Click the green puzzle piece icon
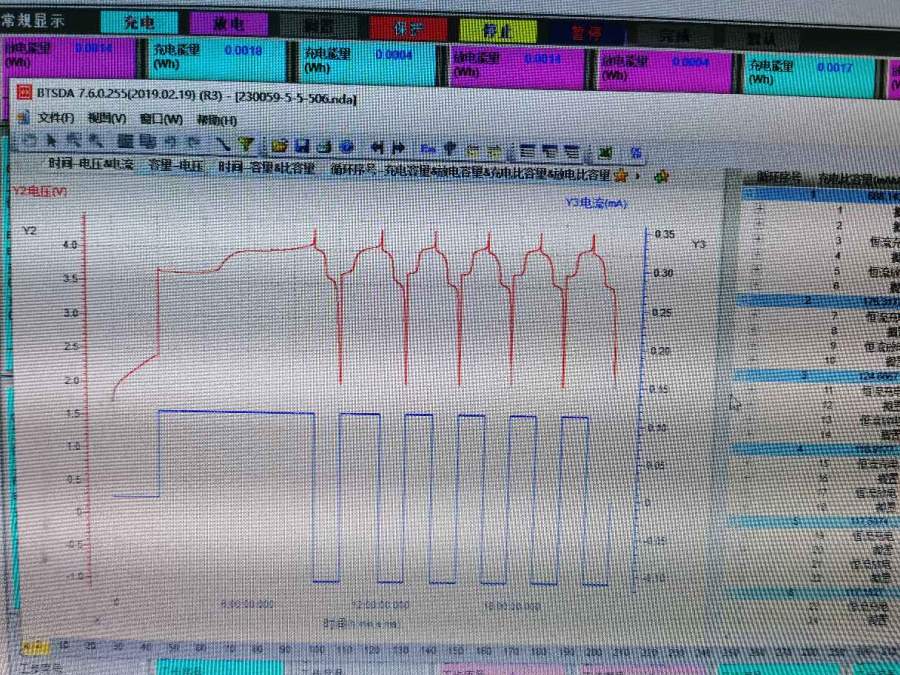The image size is (900, 675). point(661,177)
